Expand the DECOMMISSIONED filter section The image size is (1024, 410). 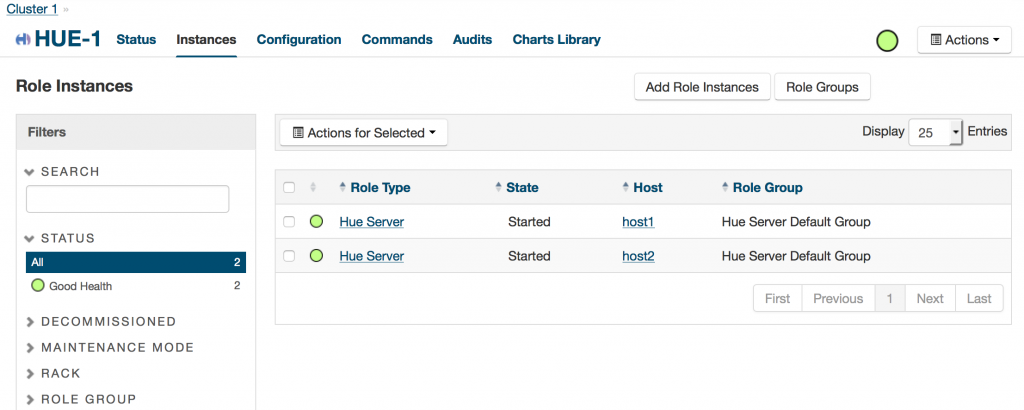coord(101,321)
